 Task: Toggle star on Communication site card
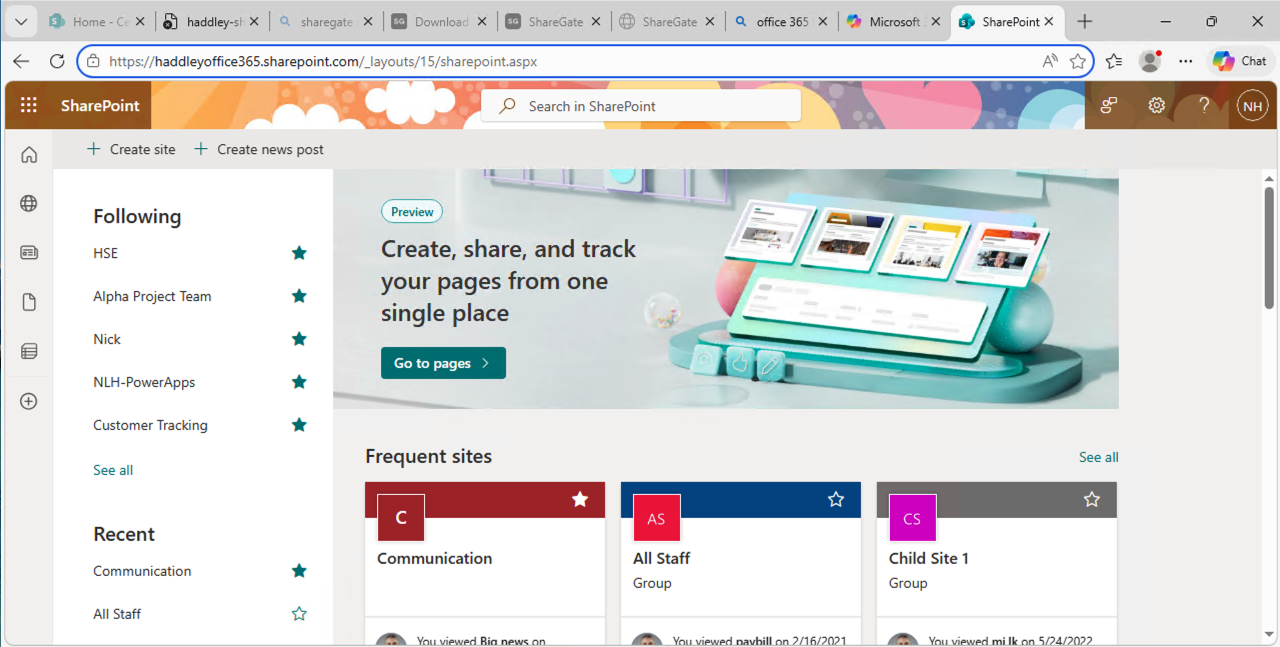(580, 499)
